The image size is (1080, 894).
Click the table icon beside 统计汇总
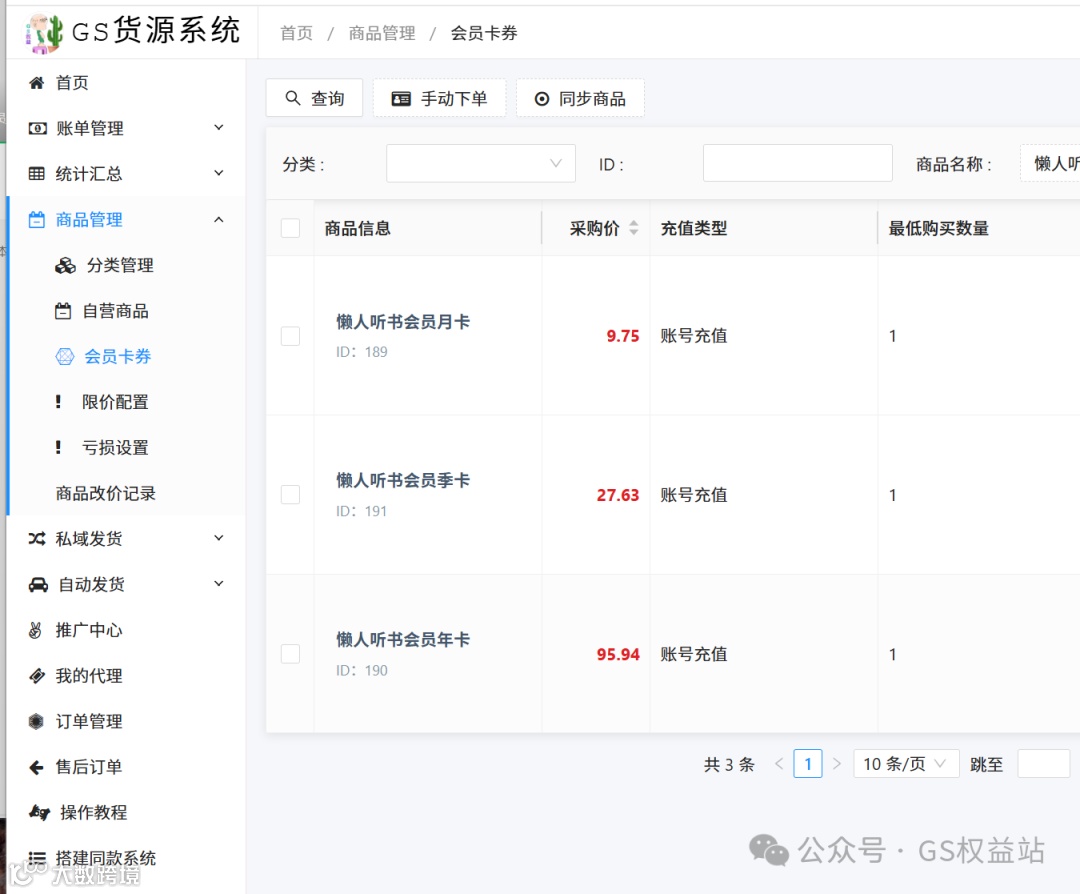(37, 174)
